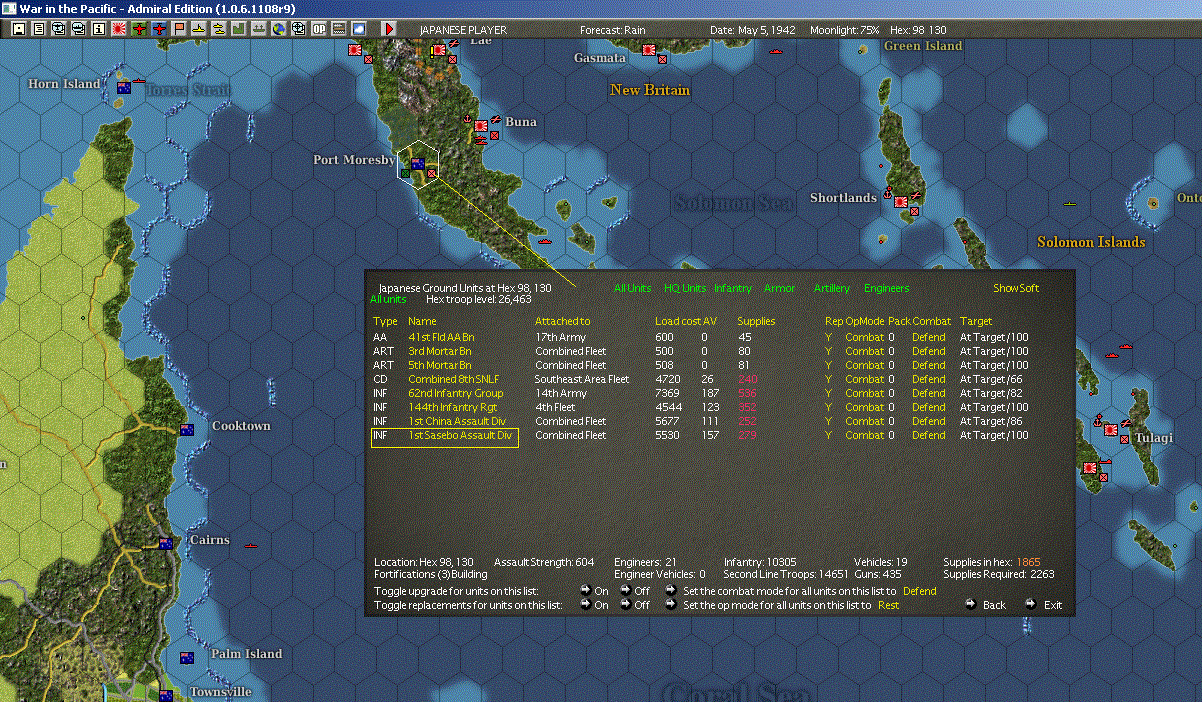Screen dimensions: 1202x702
Task: Change Combat 'Defend' for 62nd Infantry Group
Action: click(x=928, y=393)
